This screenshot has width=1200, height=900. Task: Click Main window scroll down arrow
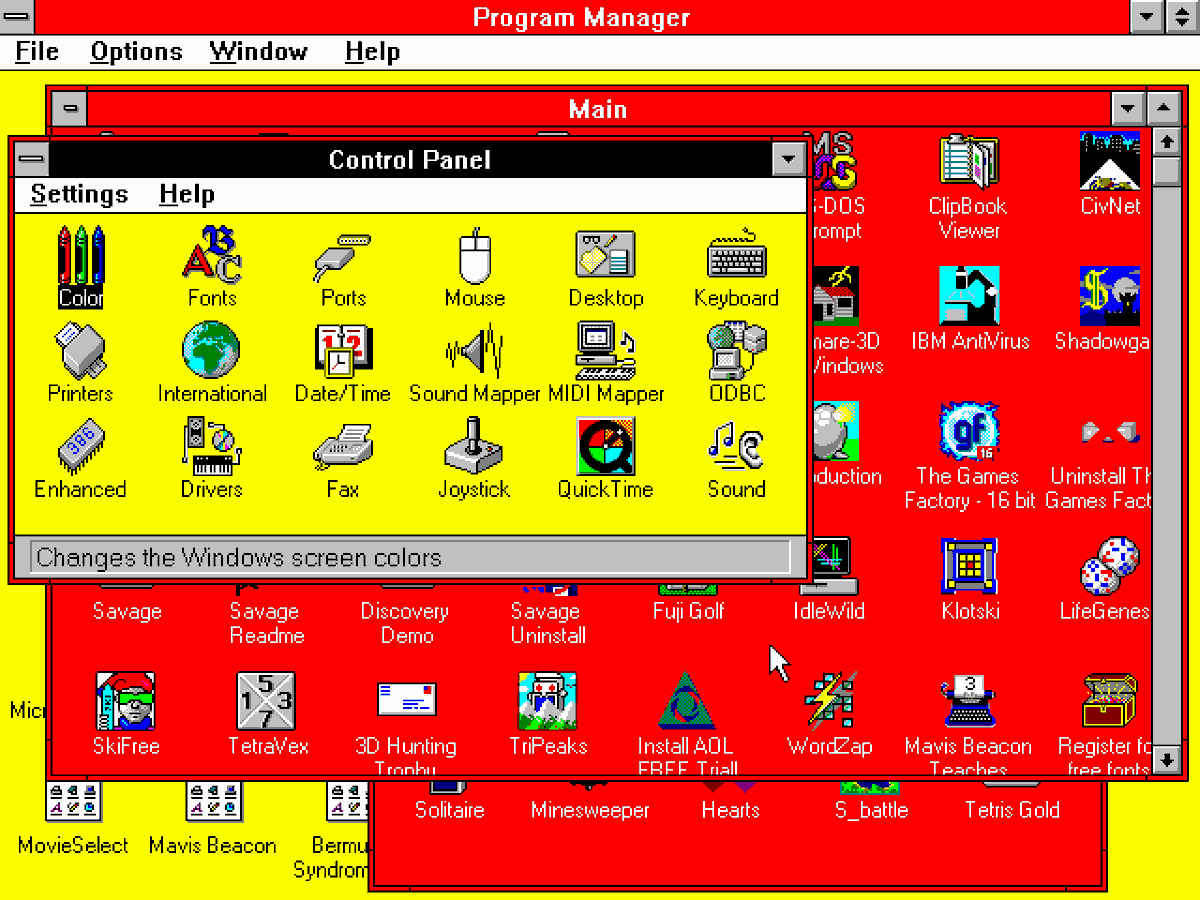click(x=1166, y=760)
